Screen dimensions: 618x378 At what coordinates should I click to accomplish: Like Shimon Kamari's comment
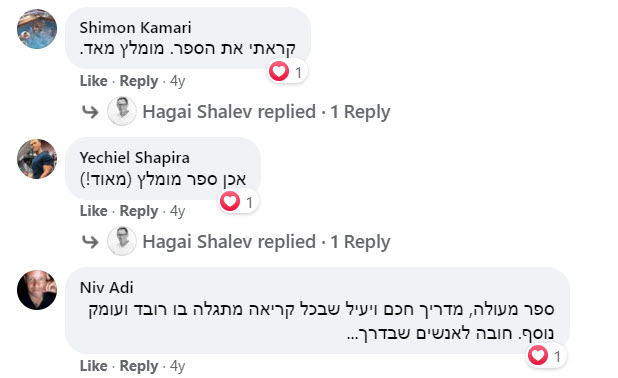pyautogui.click(x=94, y=81)
